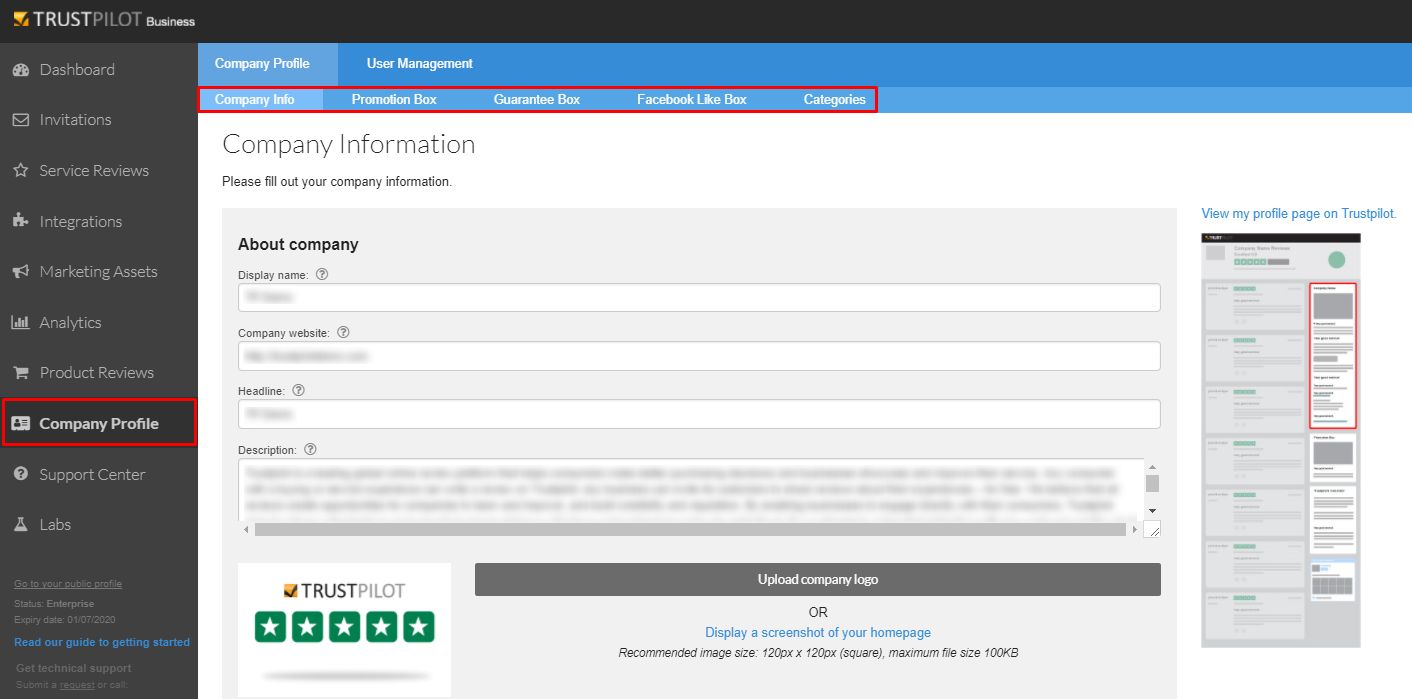Click the Support Center question icon
1412x699 pixels.
pyautogui.click(x=21, y=474)
